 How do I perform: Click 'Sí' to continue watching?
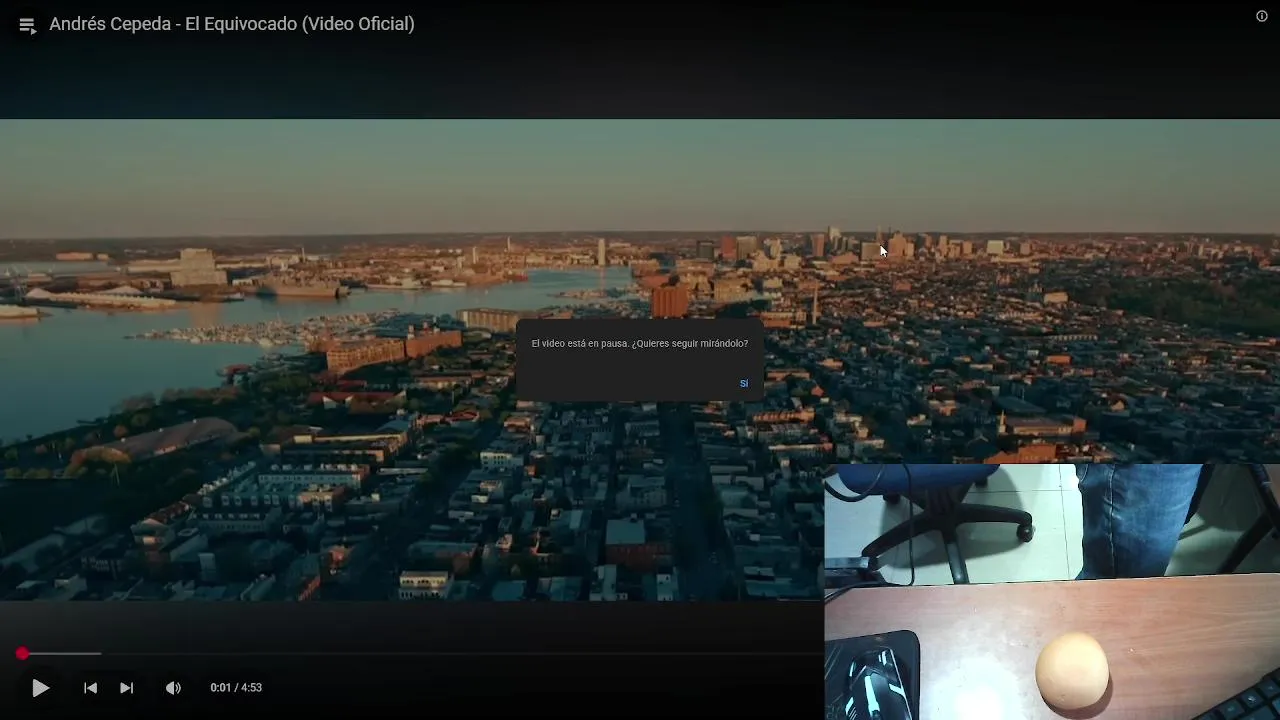pyautogui.click(x=743, y=383)
